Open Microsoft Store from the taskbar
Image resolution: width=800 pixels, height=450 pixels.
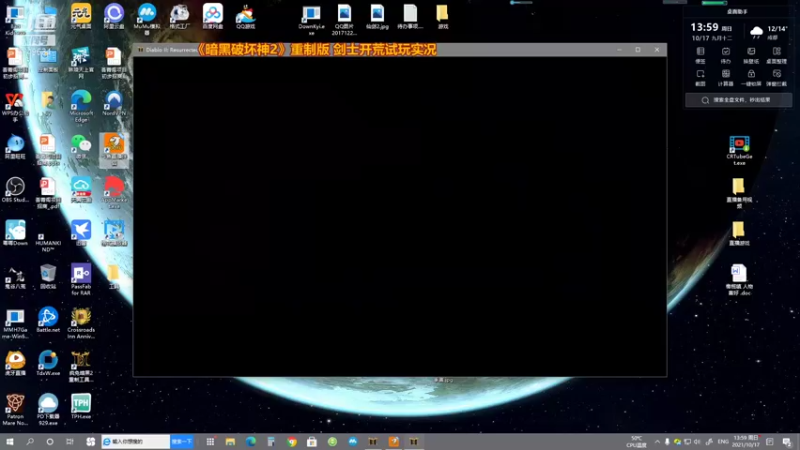(312, 442)
